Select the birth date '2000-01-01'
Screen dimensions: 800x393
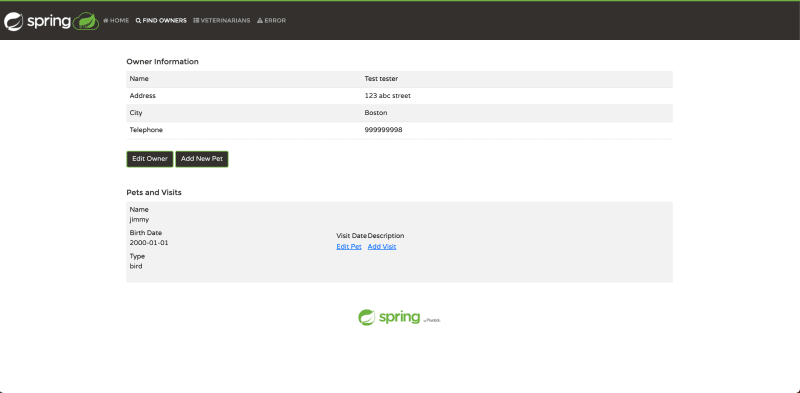tap(148, 243)
